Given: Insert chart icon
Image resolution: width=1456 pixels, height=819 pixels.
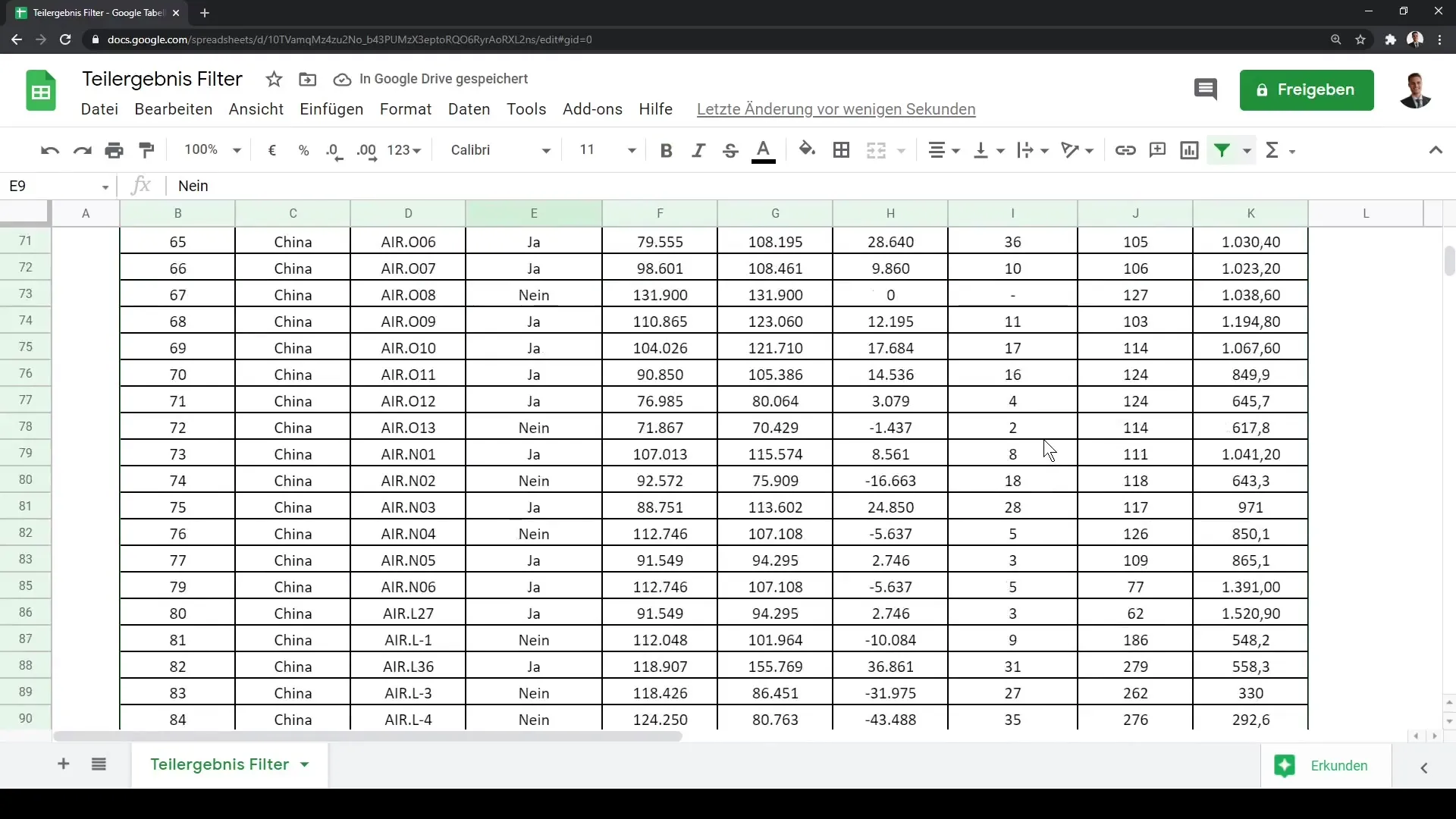Looking at the screenshot, I should tap(1189, 150).
